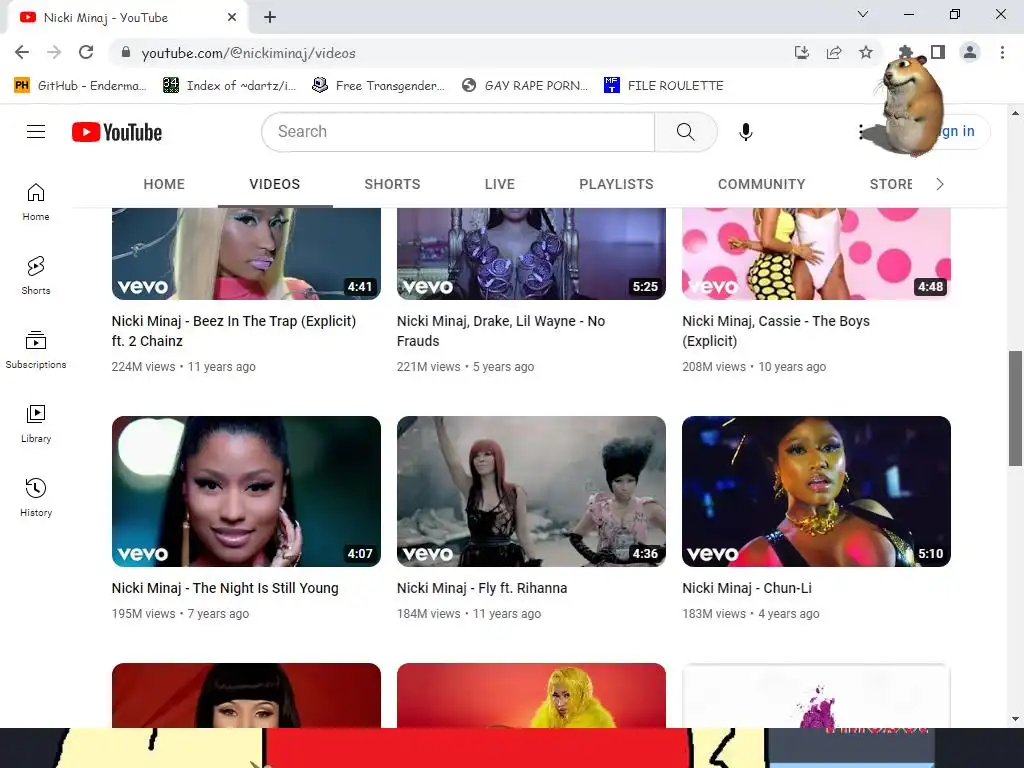
Task: Open the Chrome side panel icon
Action: point(938,52)
